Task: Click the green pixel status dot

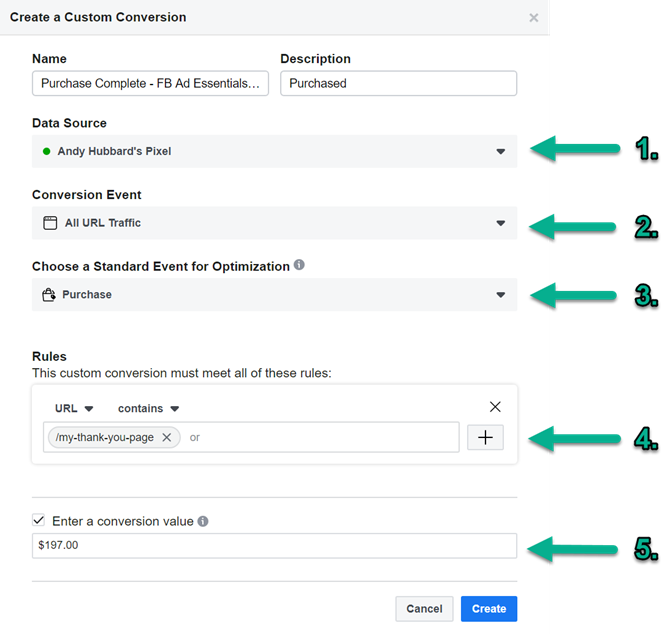Action: click(47, 152)
